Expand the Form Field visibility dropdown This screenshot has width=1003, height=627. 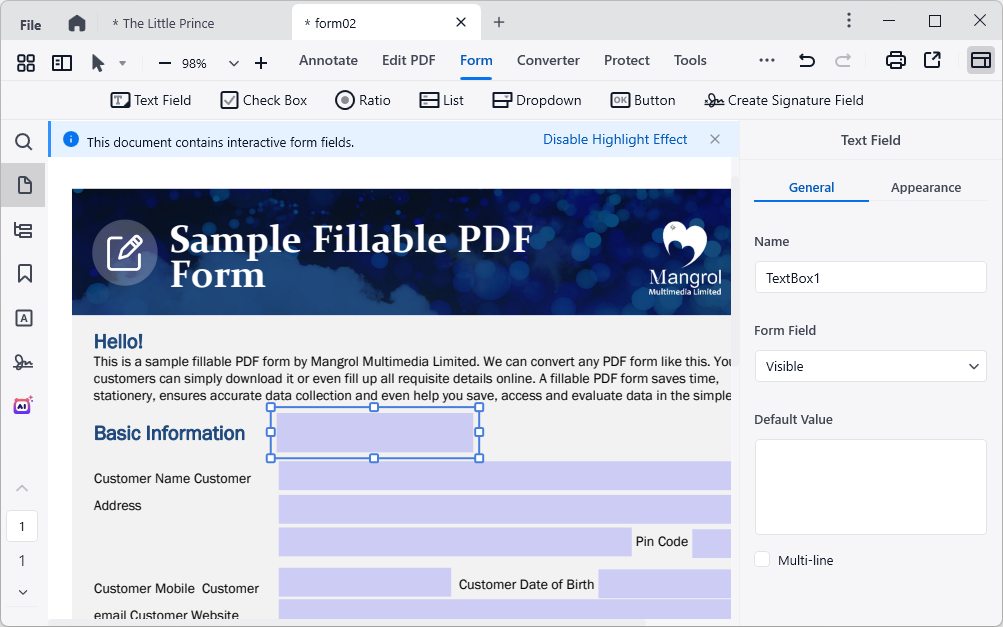[870, 366]
